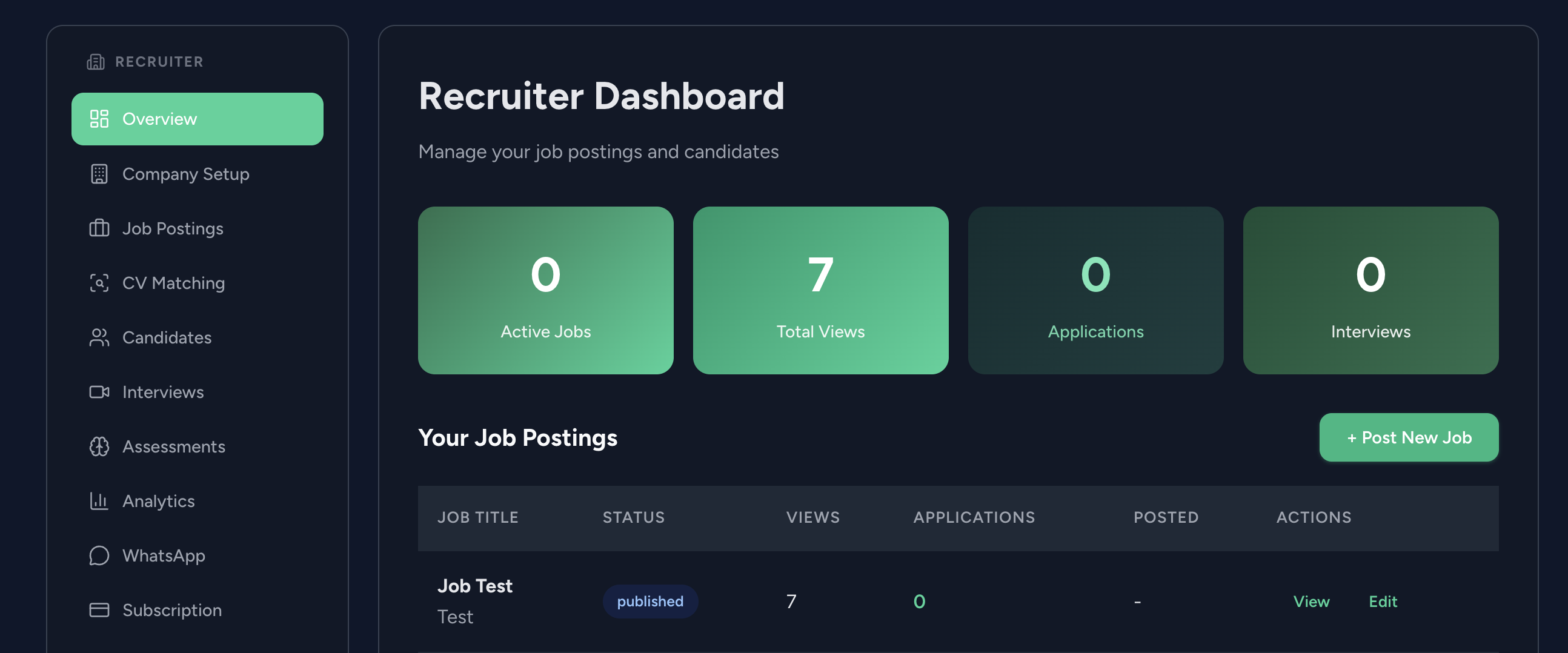Select the CV Matching scan icon
The width and height of the screenshot is (1568, 653).
point(99,282)
